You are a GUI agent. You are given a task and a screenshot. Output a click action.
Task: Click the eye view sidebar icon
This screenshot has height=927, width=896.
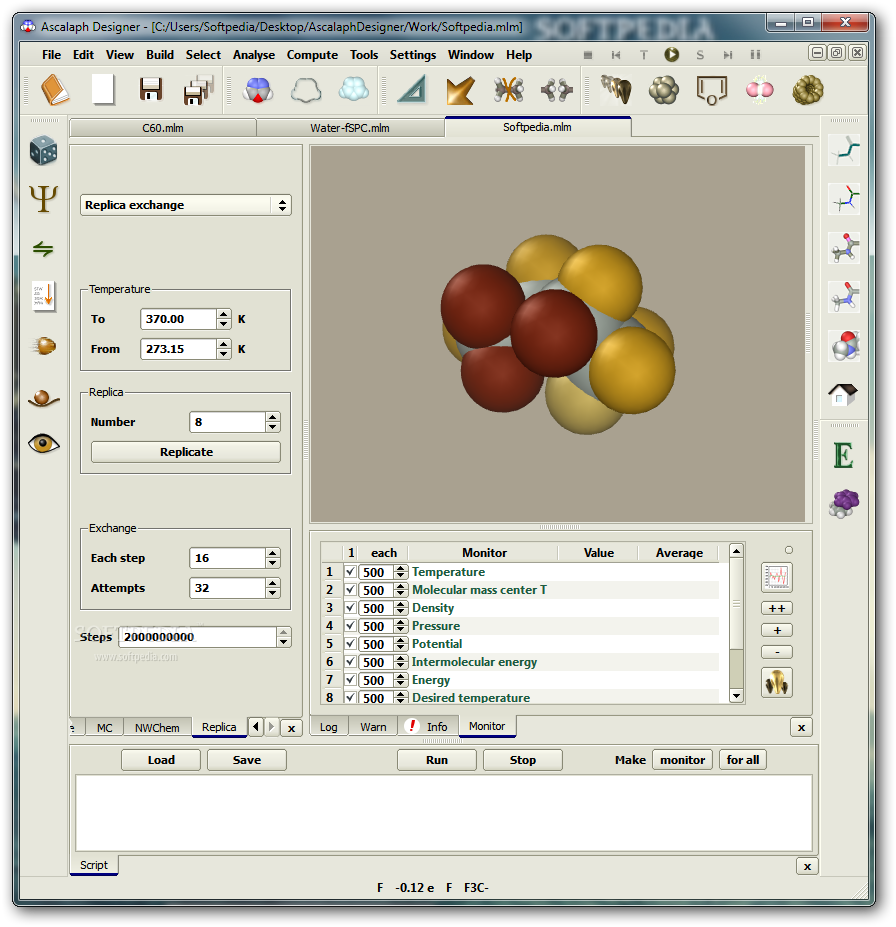click(x=44, y=443)
